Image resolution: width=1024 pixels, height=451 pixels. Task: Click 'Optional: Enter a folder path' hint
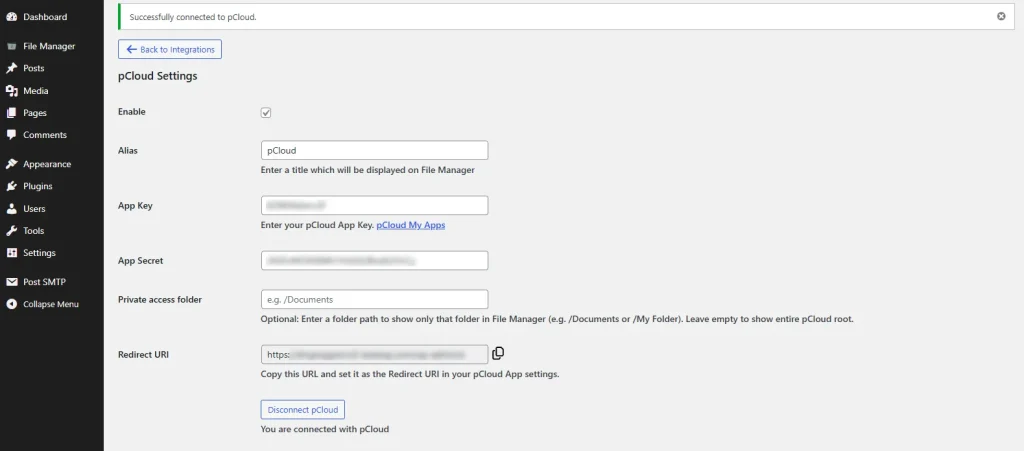point(557,320)
